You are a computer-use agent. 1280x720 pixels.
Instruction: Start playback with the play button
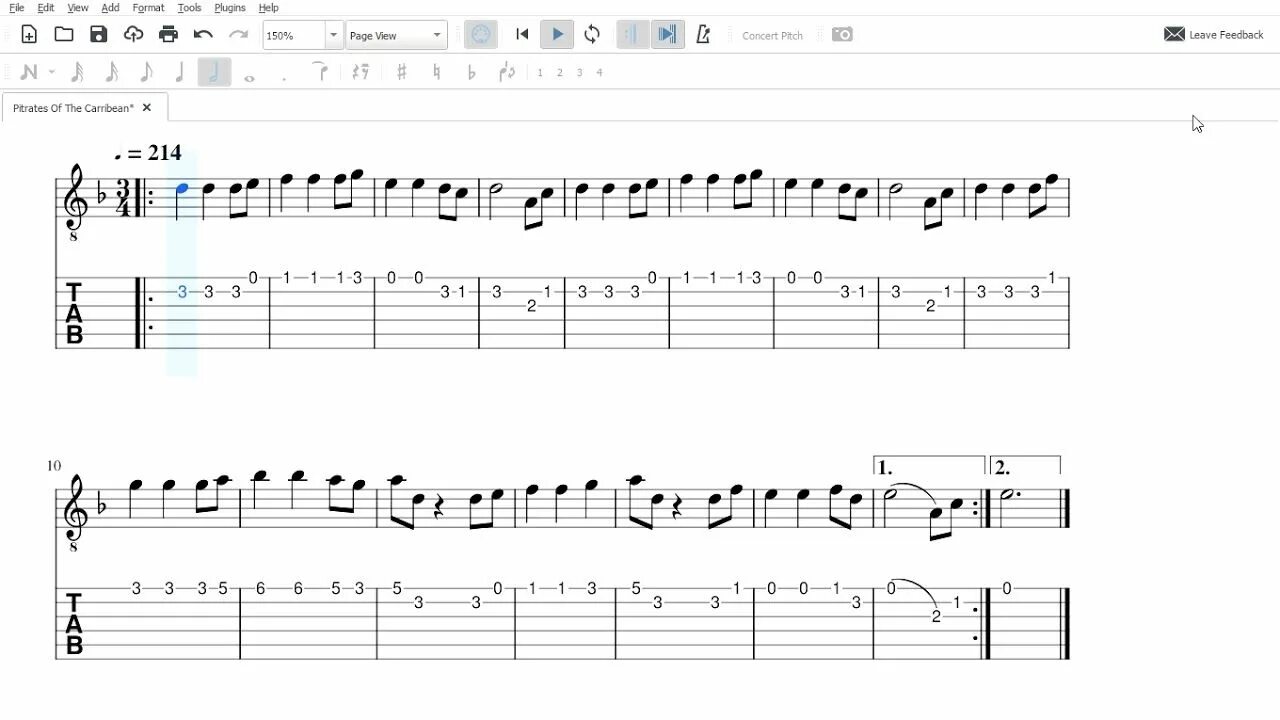coord(557,35)
